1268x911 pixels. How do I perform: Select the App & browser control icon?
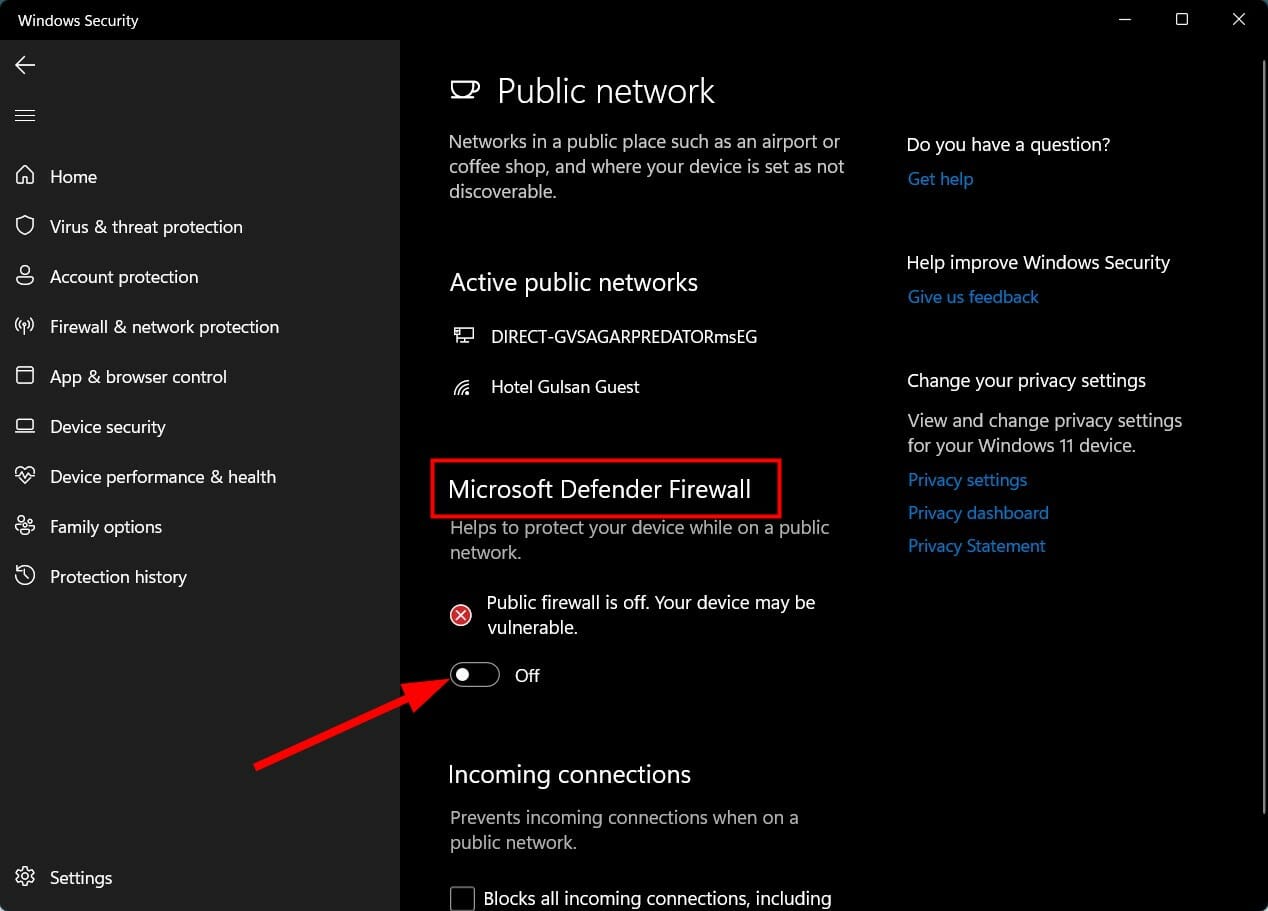[25, 376]
